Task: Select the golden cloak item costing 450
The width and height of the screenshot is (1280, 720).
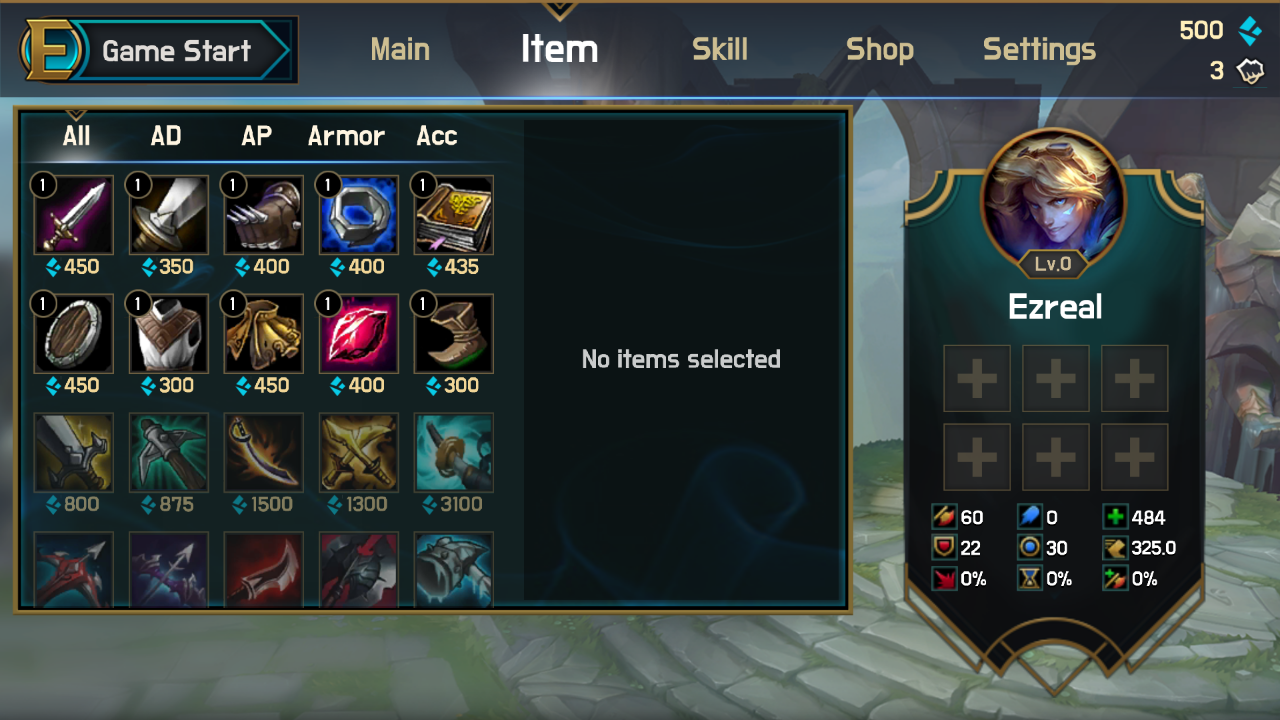Action: [x=264, y=333]
